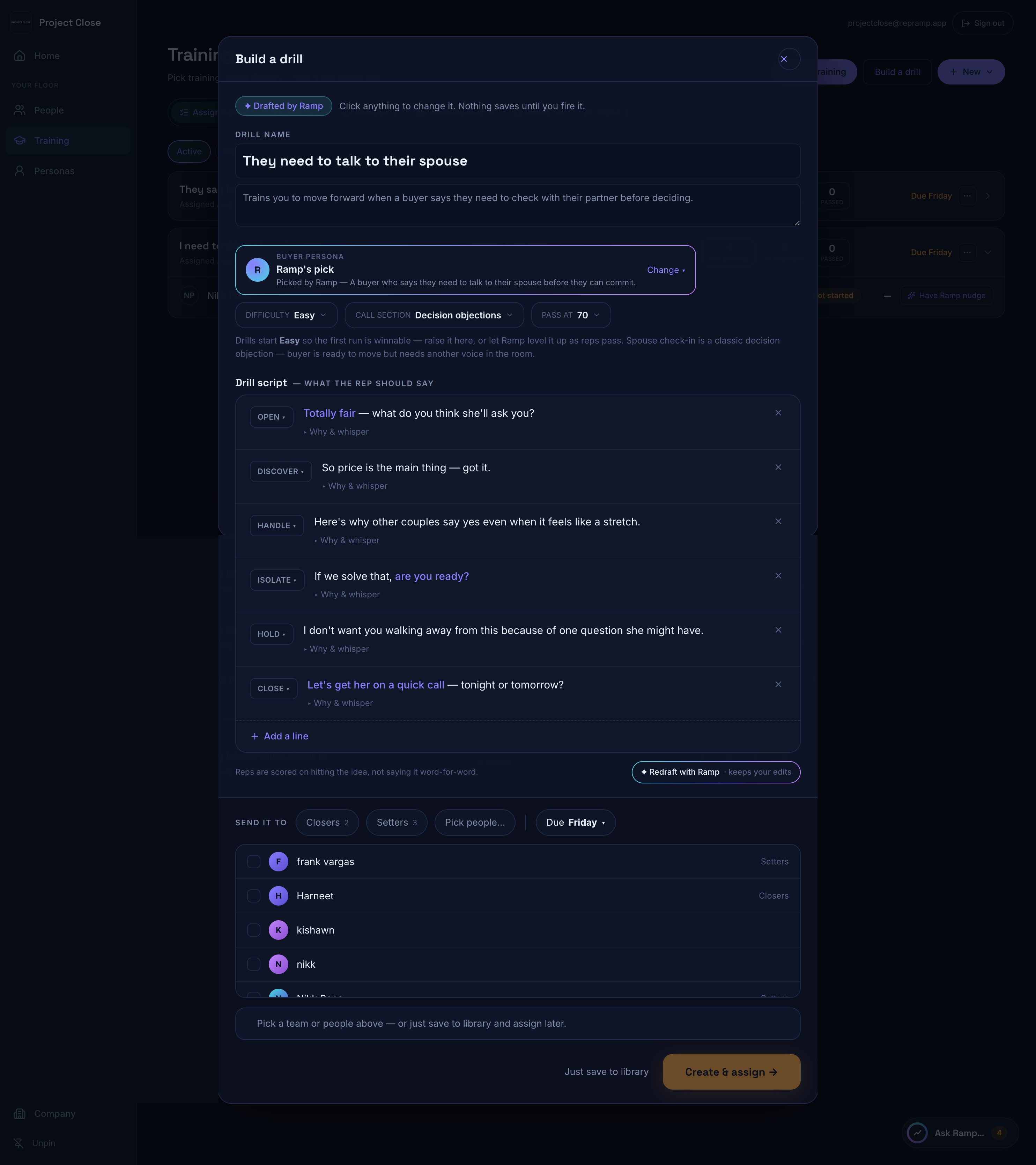The height and width of the screenshot is (1165, 1036).
Task: Open the Pass At score dropdown
Action: click(571, 315)
